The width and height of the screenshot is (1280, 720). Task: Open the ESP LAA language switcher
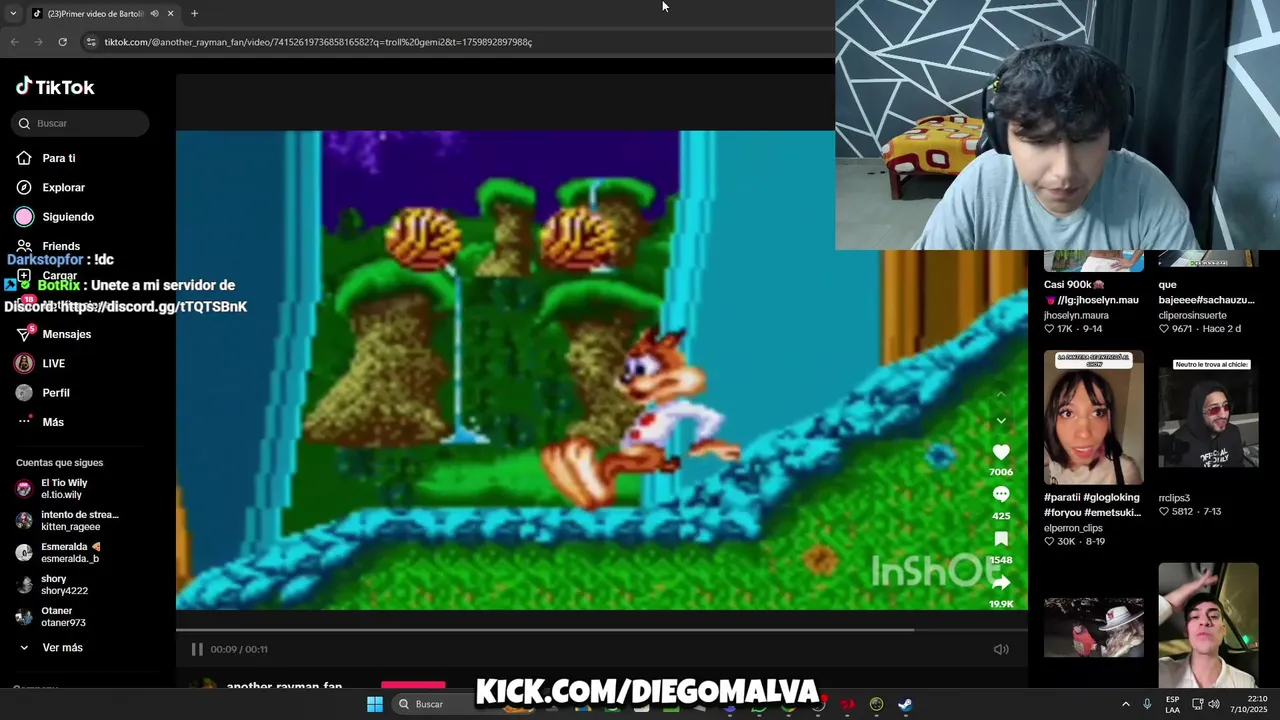(1173, 704)
